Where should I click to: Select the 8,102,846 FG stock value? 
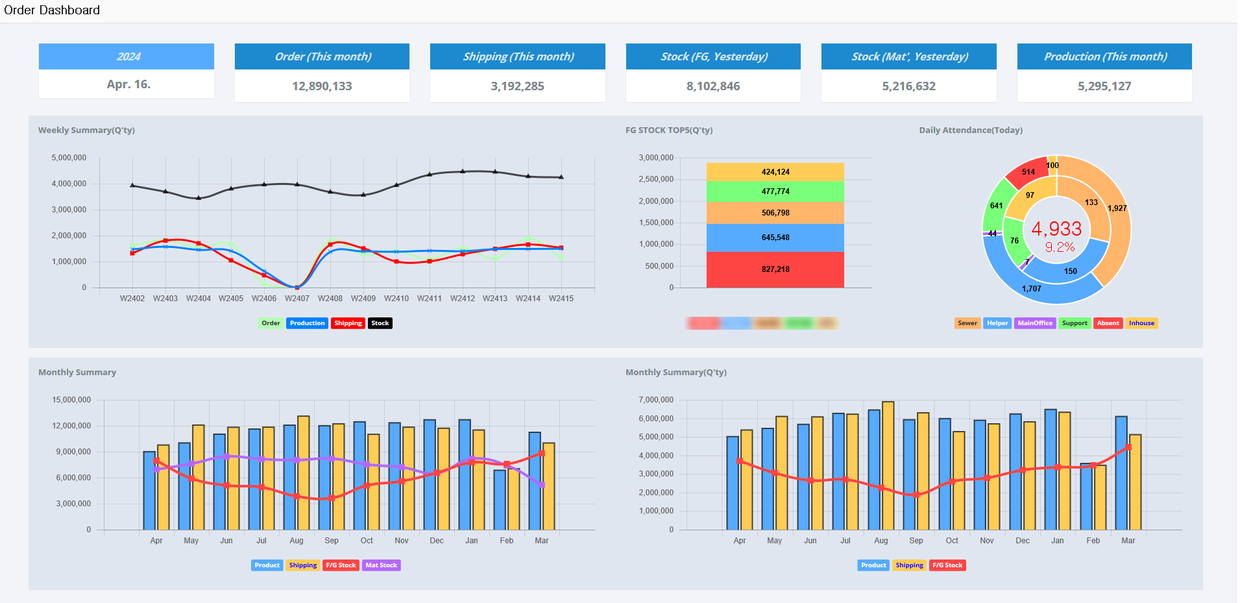pos(713,86)
